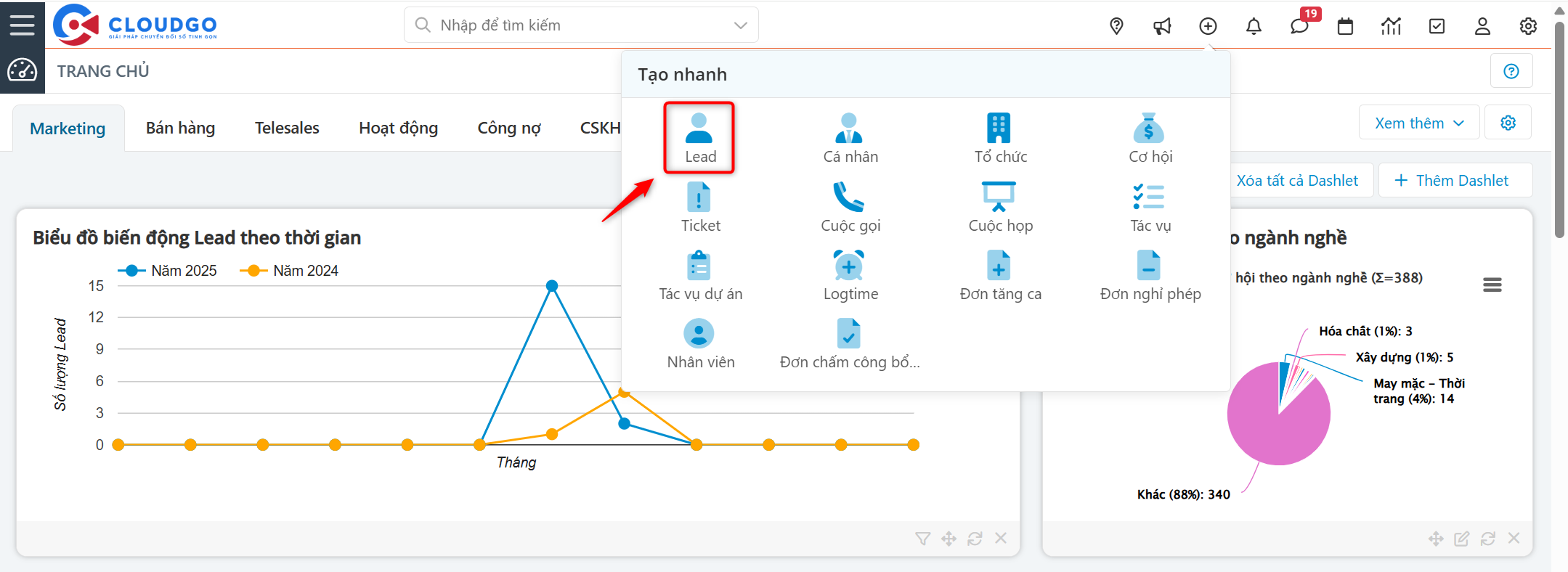This screenshot has width=1568, height=572.
Task: Click Xóa tất cả Dashlet button
Action: pyautogui.click(x=1296, y=181)
